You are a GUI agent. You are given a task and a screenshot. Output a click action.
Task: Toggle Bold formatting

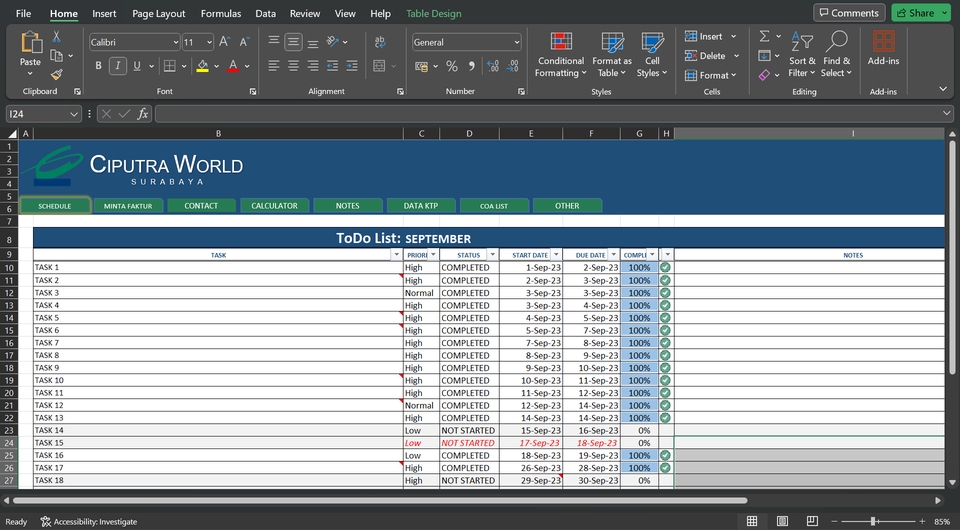(98, 66)
